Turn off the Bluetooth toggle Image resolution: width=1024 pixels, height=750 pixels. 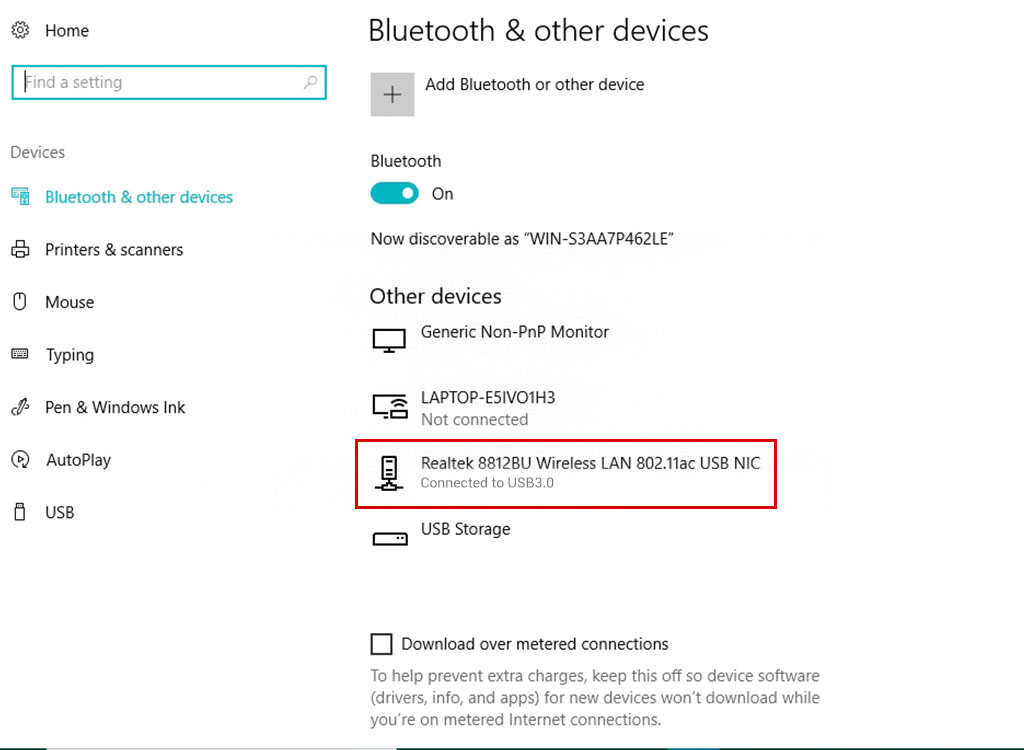click(394, 193)
